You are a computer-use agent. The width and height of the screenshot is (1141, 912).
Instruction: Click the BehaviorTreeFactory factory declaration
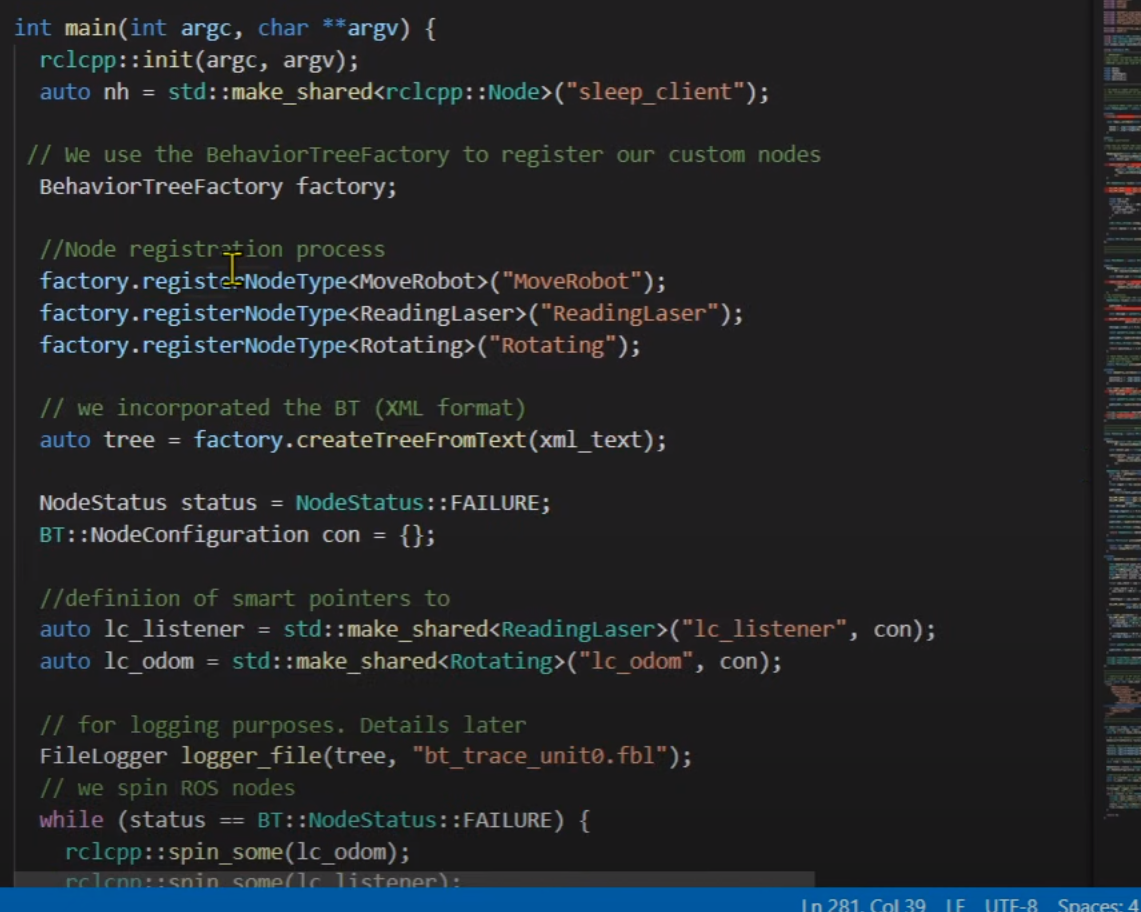coord(217,187)
